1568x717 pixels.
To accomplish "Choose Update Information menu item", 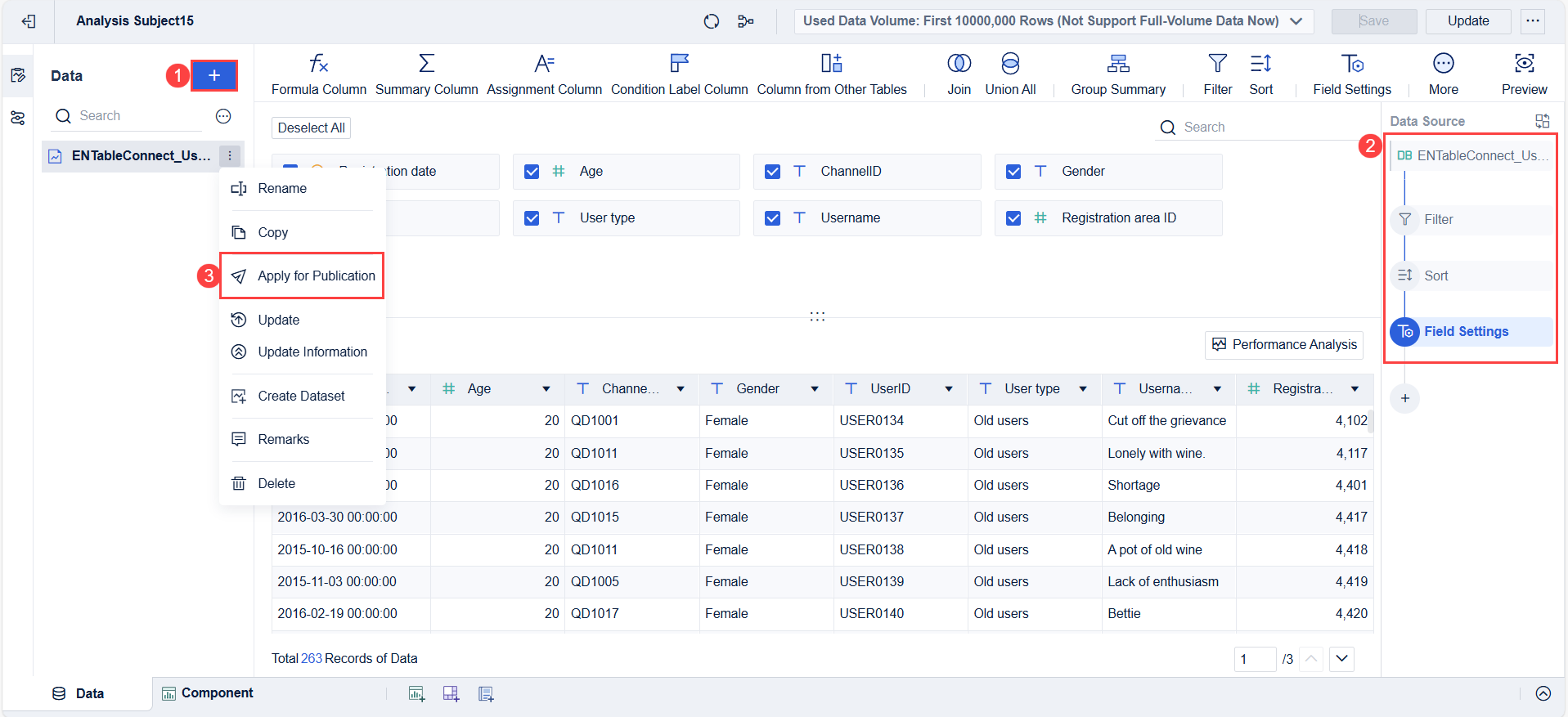I will coord(302,352).
